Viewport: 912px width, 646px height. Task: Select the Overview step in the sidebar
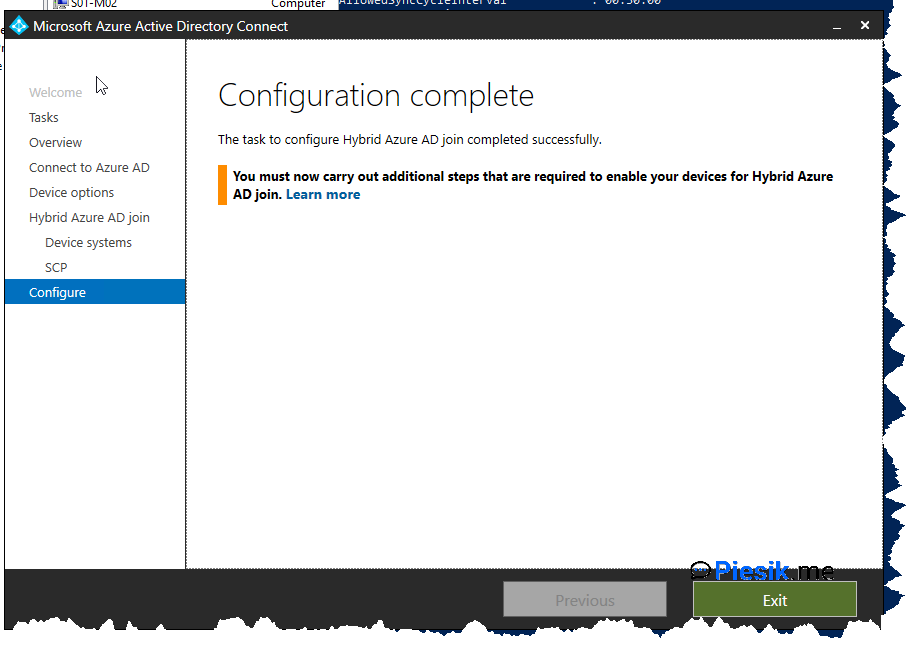(x=55, y=143)
